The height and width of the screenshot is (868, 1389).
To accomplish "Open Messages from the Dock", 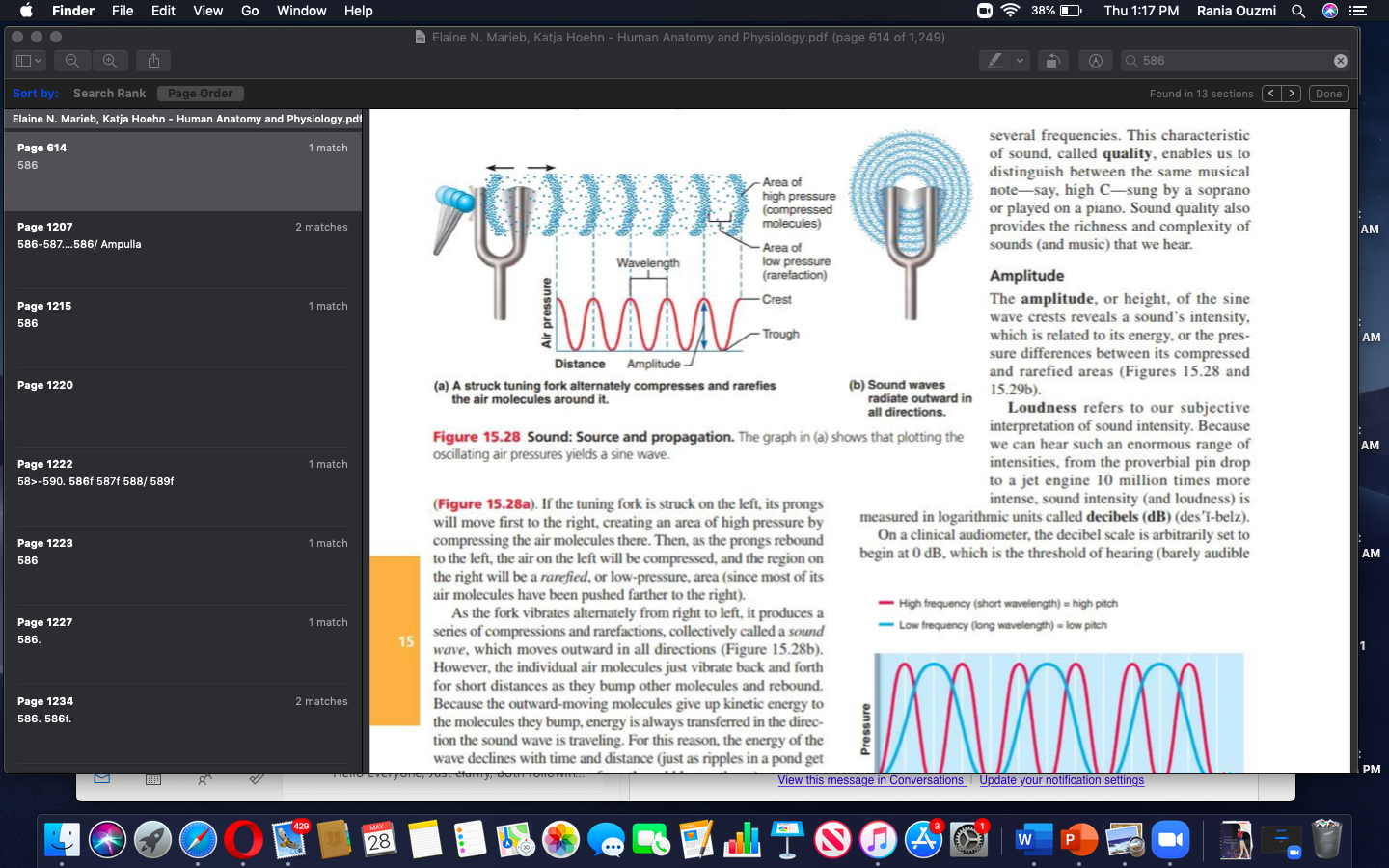I will pyautogui.click(x=606, y=840).
